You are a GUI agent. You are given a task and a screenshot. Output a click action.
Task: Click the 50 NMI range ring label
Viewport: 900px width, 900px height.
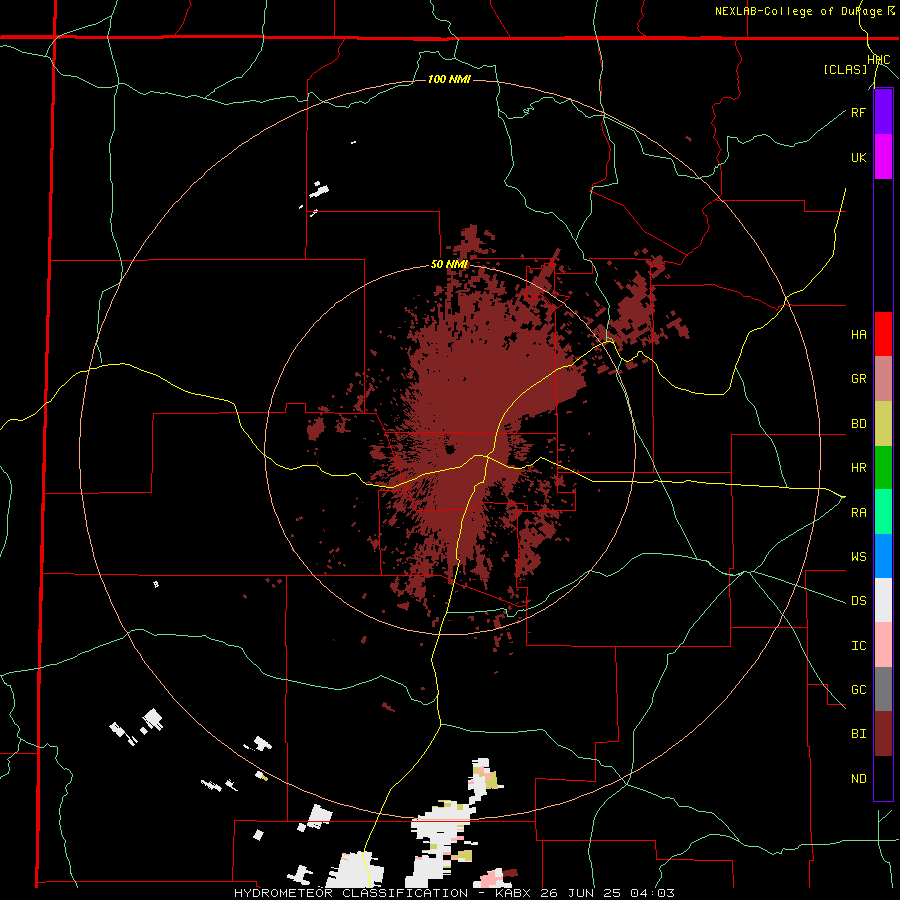[x=449, y=265]
